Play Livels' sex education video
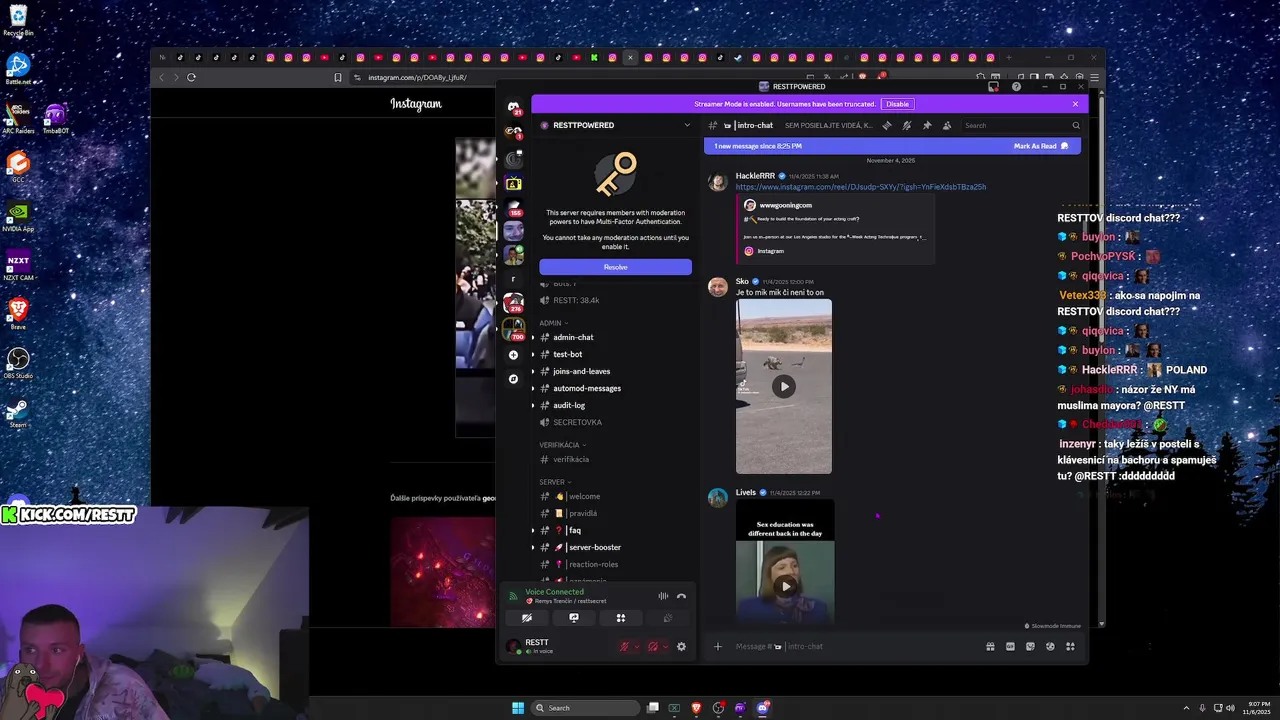The width and height of the screenshot is (1280, 720). (x=785, y=586)
